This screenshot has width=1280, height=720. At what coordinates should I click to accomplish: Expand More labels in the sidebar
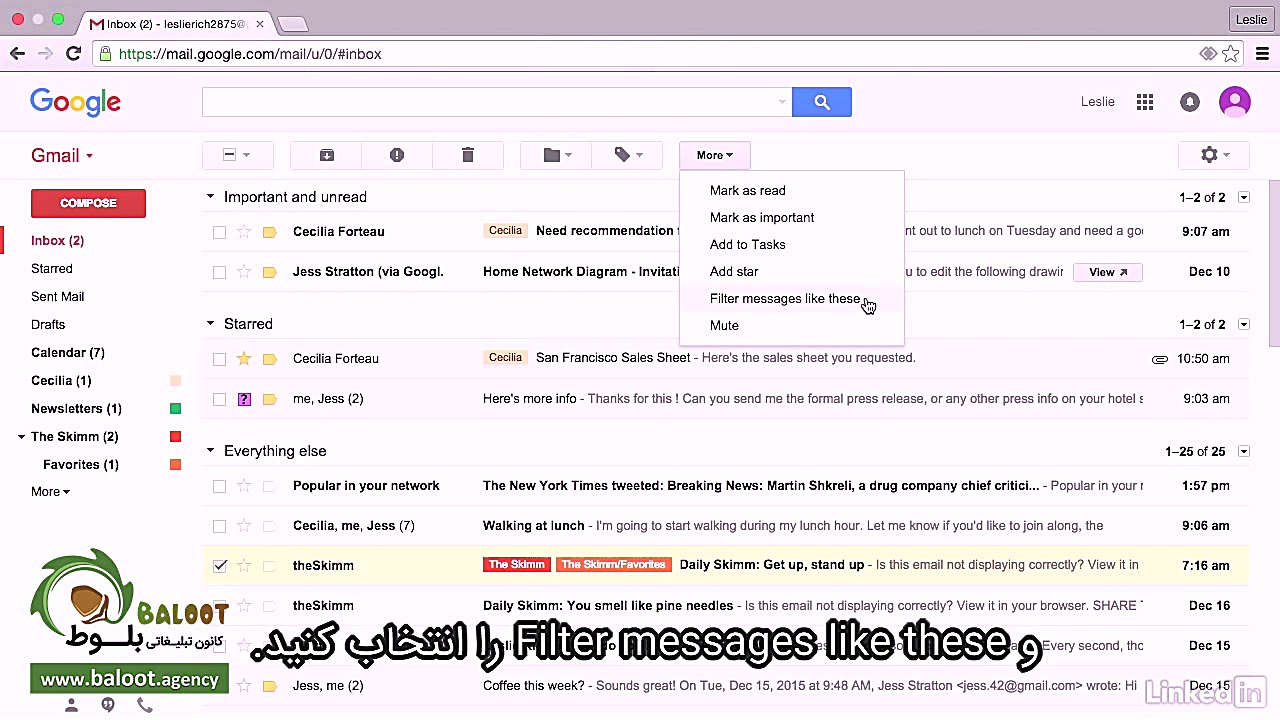coord(50,492)
